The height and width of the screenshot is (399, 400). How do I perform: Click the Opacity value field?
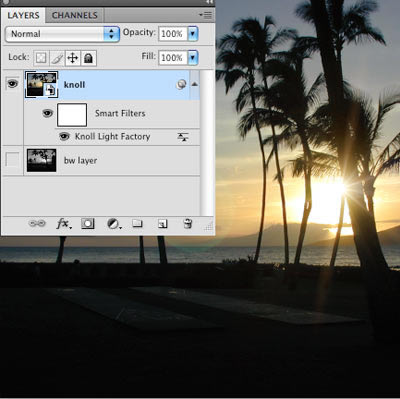point(173,34)
